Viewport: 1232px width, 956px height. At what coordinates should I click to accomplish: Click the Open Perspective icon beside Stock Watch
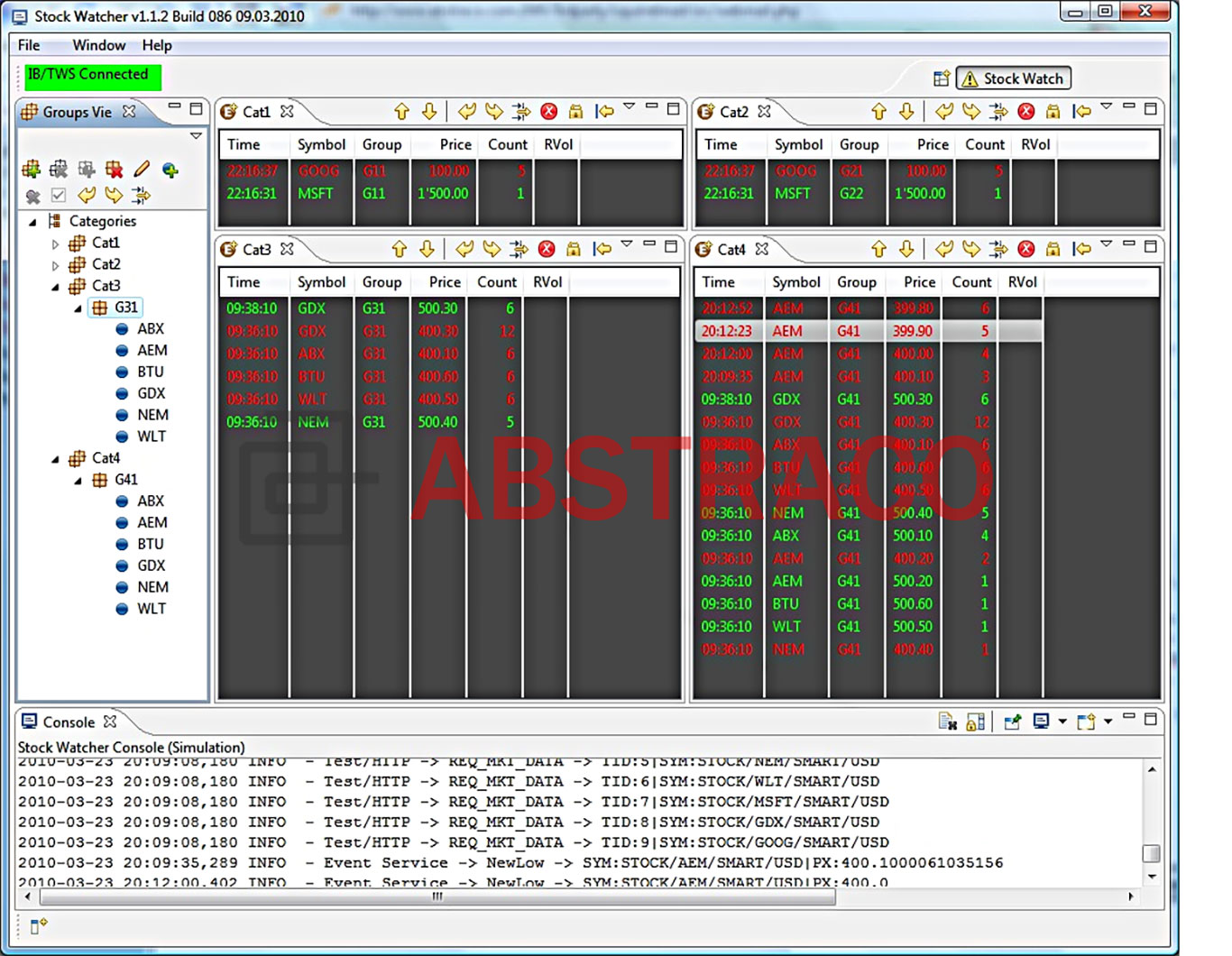pos(941,78)
